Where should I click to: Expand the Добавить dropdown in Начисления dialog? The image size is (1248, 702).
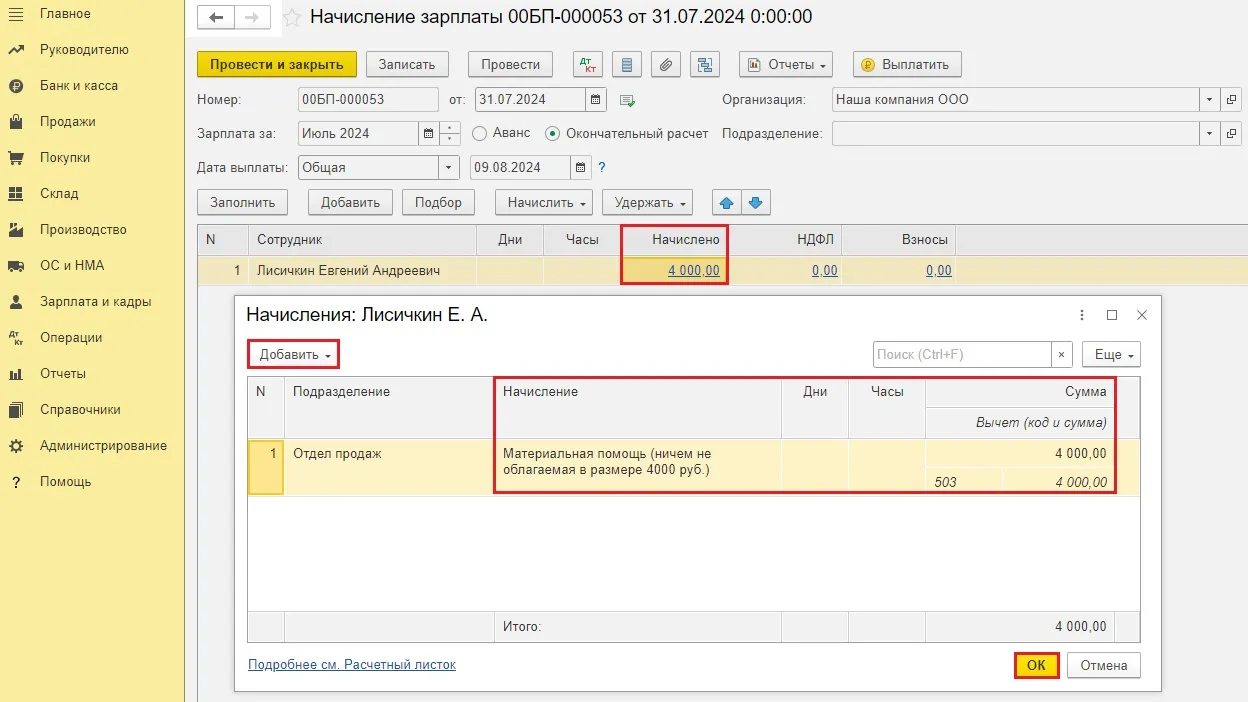(x=294, y=354)
